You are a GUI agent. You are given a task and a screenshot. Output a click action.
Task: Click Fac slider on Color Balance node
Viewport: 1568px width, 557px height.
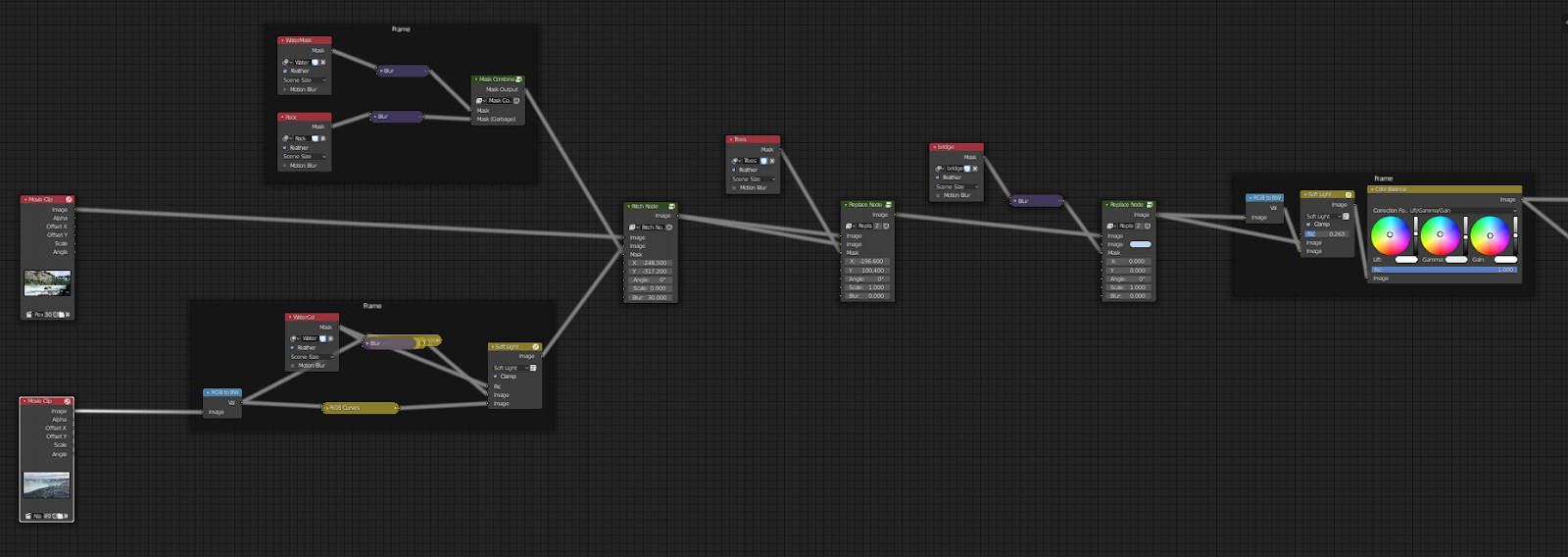tap(1444, 270)
